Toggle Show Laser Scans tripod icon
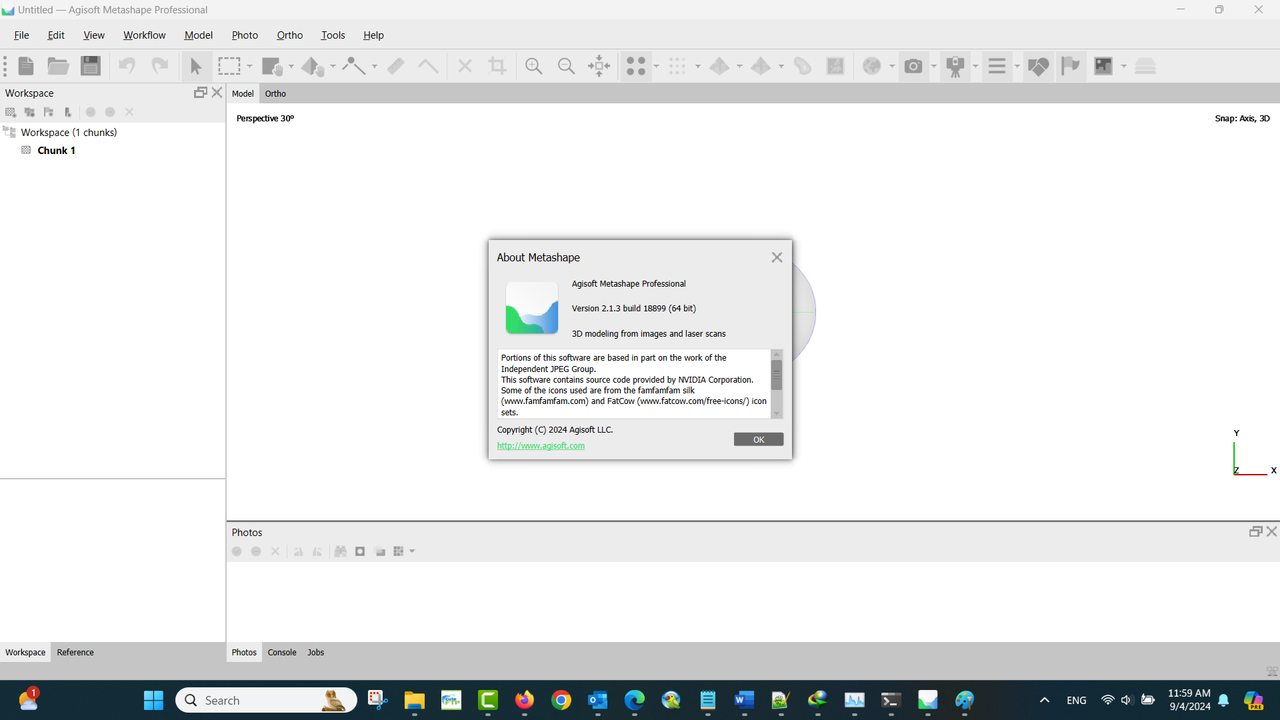 [x=955, y=66]
